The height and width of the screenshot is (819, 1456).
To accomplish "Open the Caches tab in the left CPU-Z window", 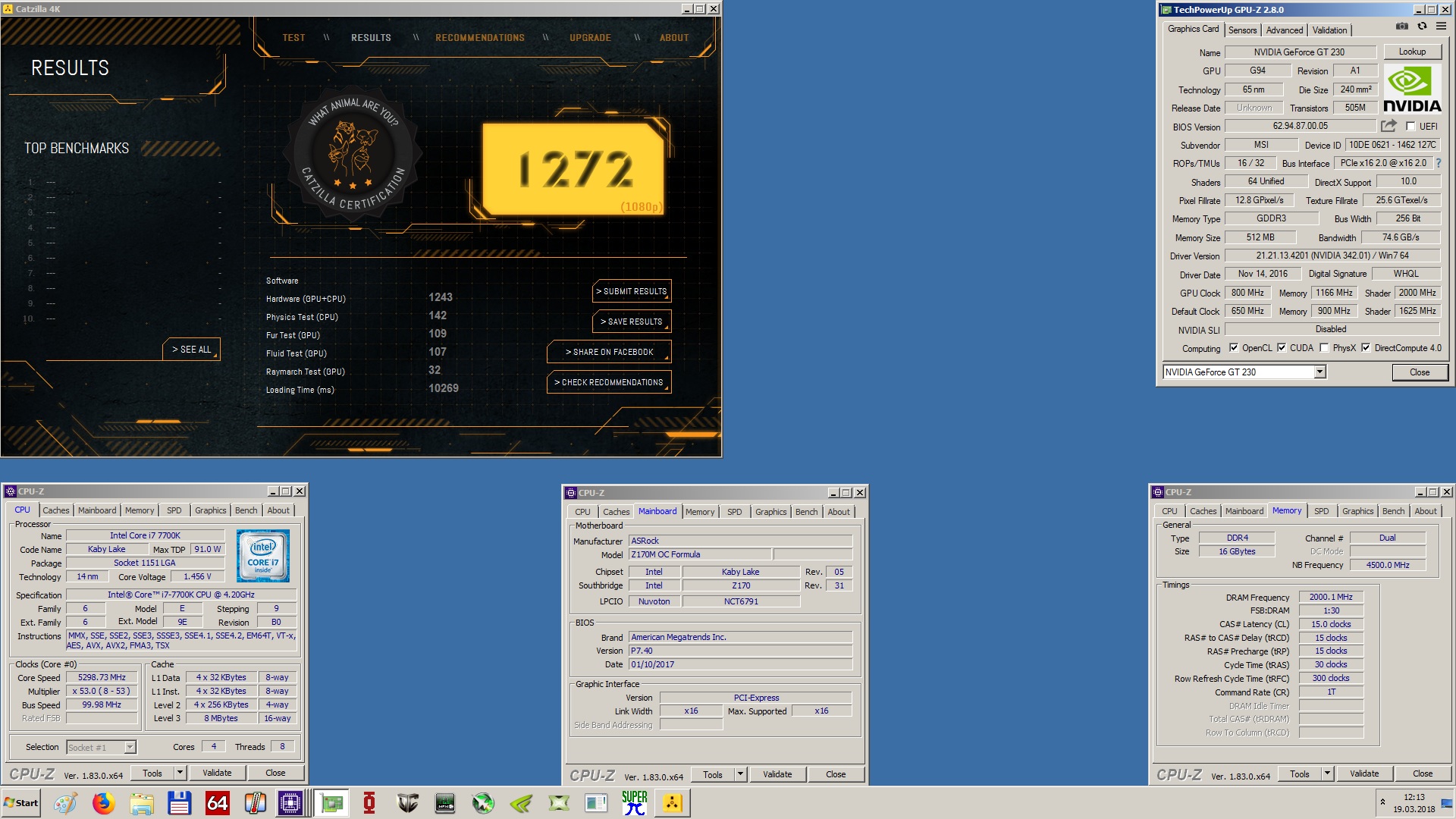I will (x=55, y=510).
